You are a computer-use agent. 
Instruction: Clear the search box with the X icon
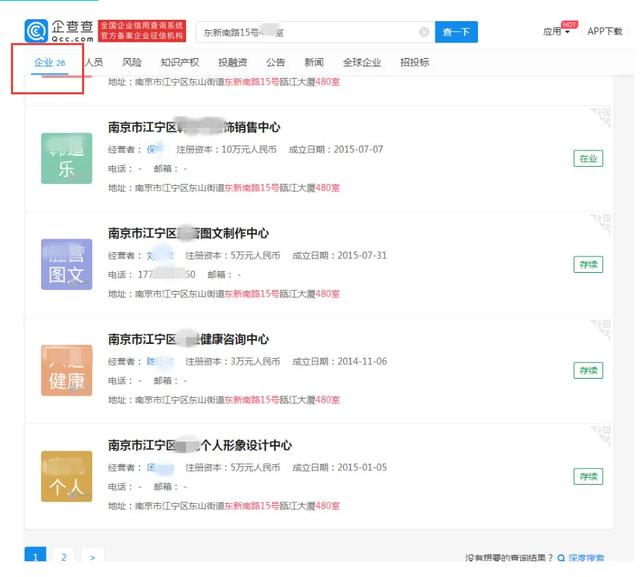click(x=424, y=32)
